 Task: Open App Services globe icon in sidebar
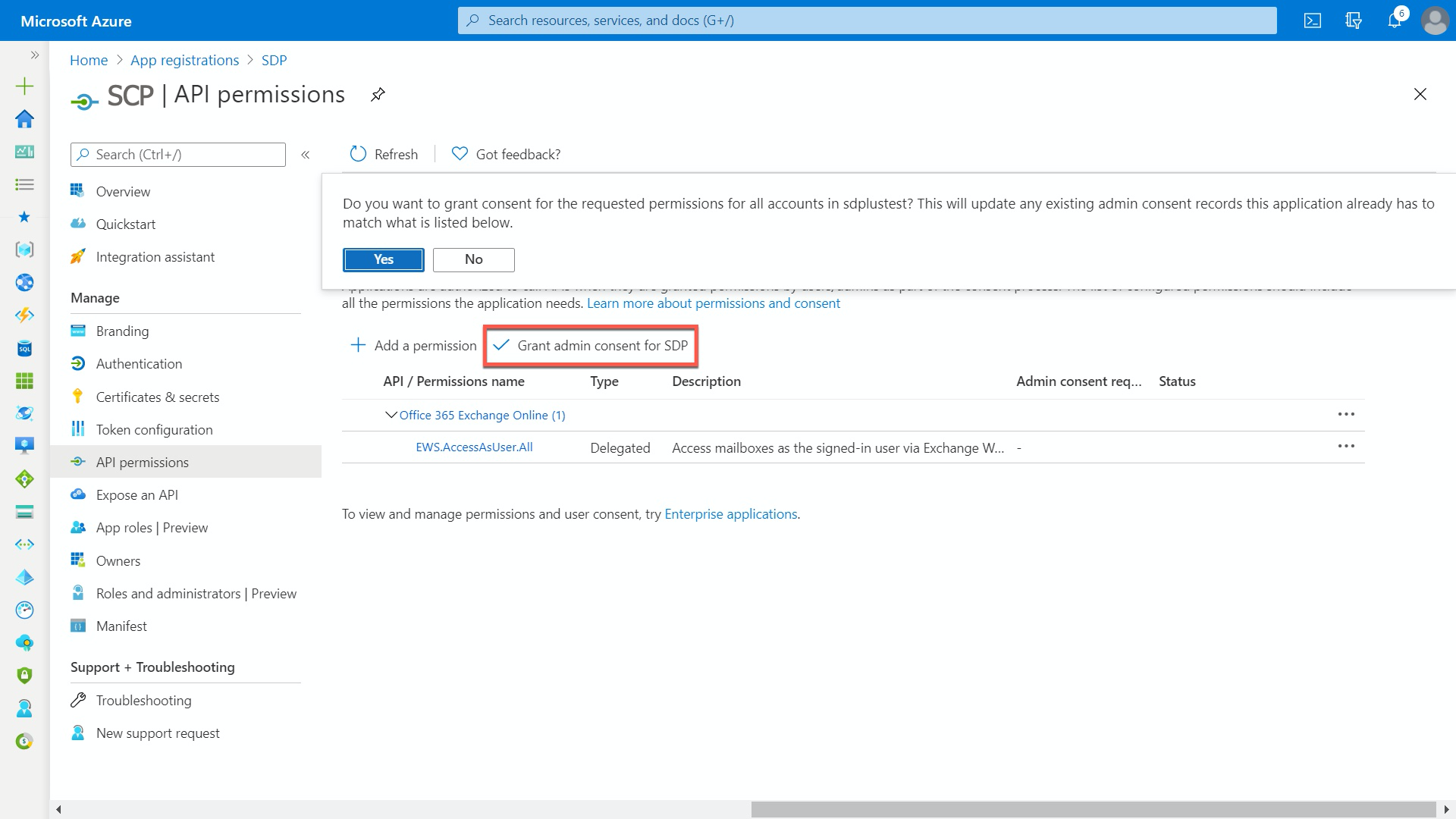(x=24, y=283)
